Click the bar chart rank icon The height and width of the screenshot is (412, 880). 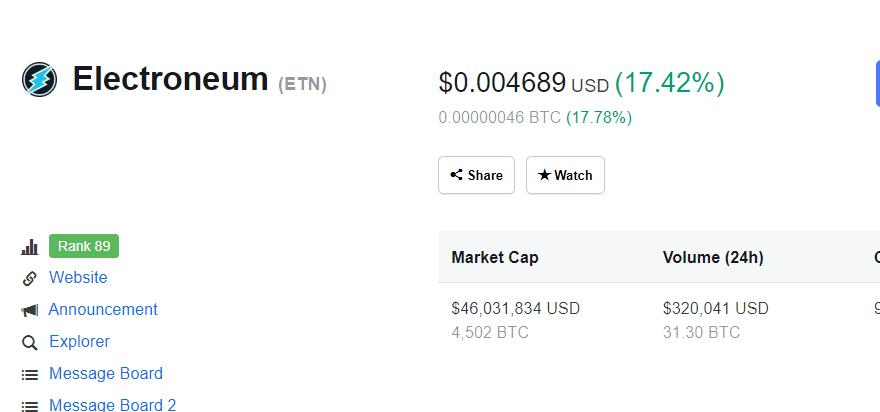tap(30, 247)
